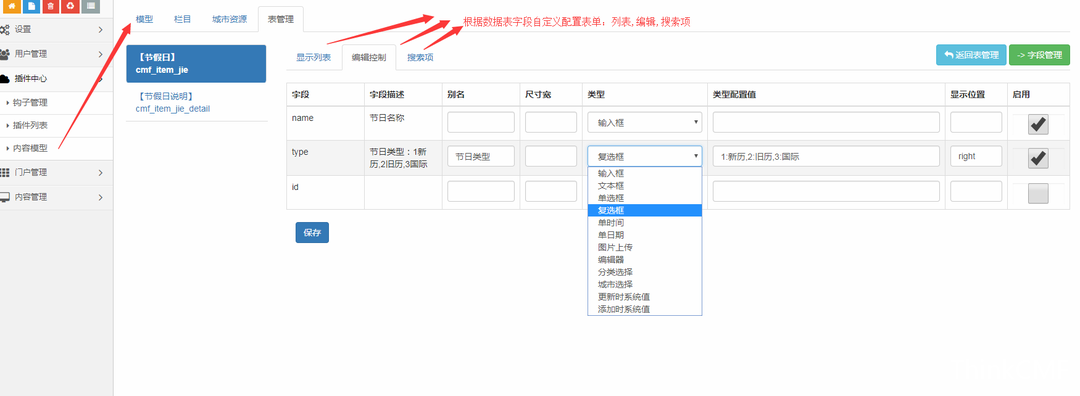
Task: Click the monitor icon beside 内容管理
Action: click(x=5, y=197)
